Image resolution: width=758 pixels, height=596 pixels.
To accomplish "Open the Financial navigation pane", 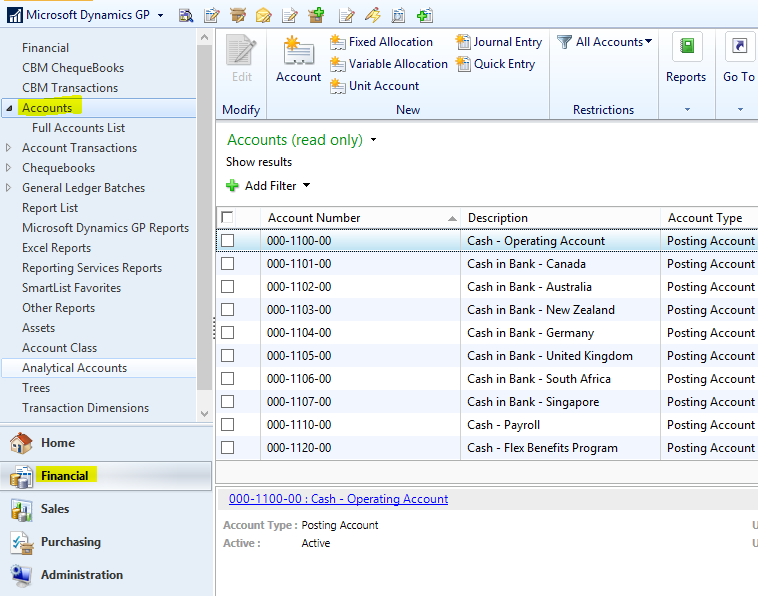I will tap(106, 476).
